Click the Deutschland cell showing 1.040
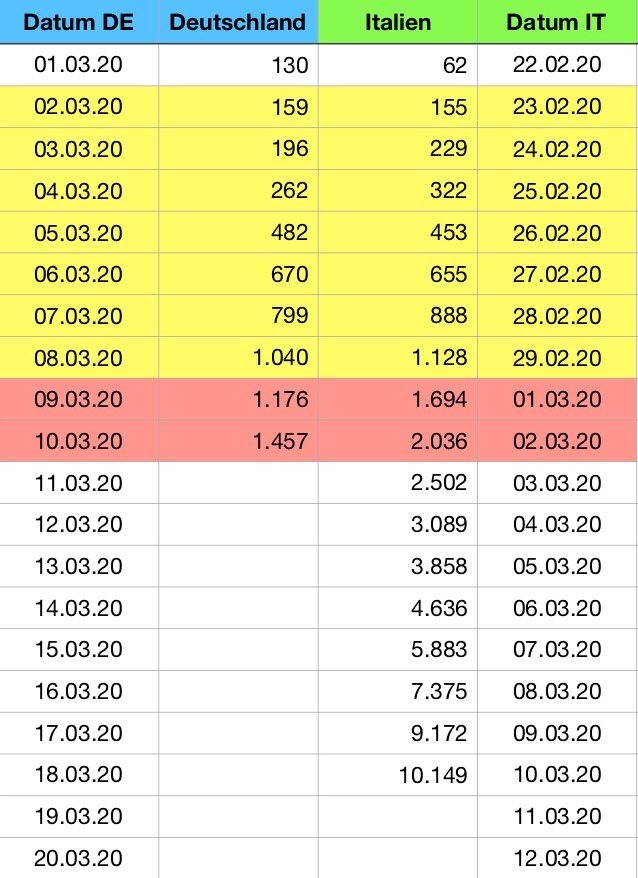 coord(238,357)
